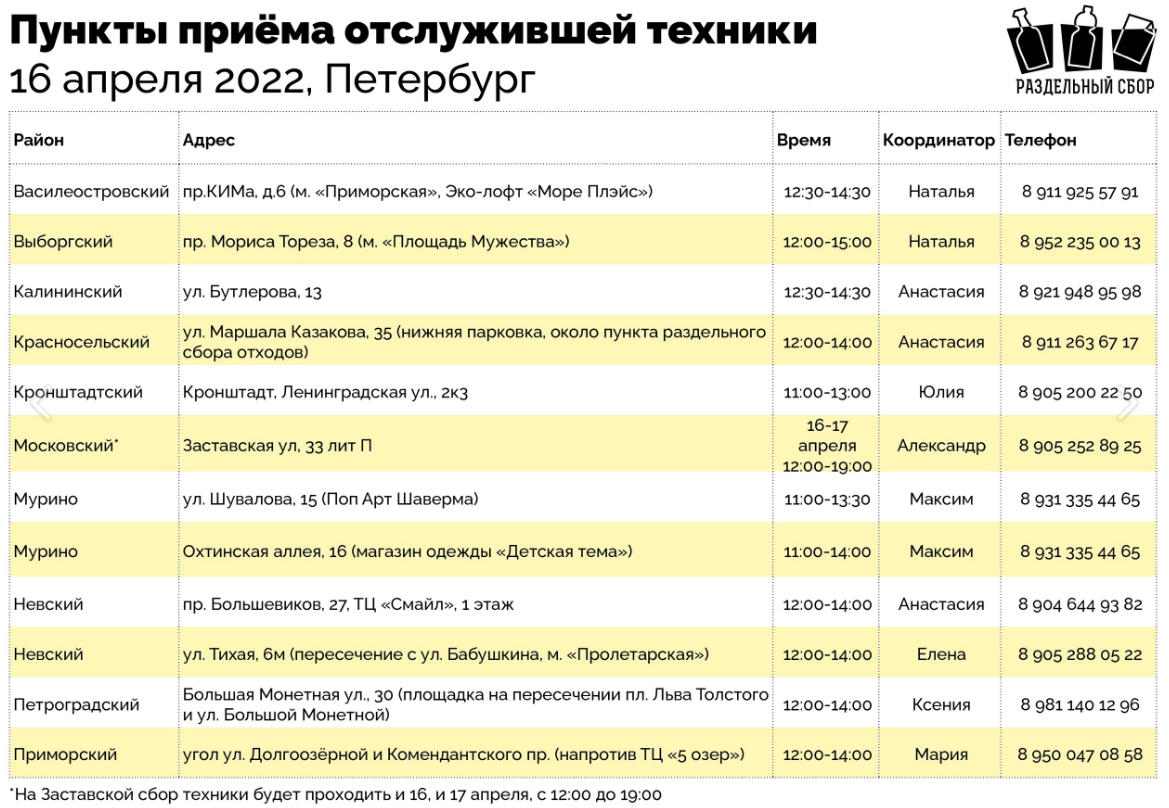Click the date line 16 апреля 2022, Петербург
This screenshot has height=808, width=1169.
(x=272, y=79)
